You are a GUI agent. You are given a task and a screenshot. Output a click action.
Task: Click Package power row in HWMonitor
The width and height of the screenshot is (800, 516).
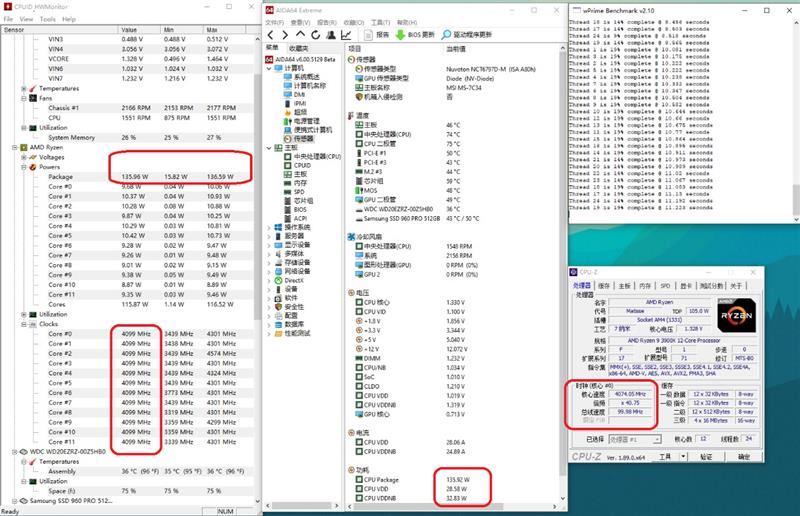tap(128, 177)
